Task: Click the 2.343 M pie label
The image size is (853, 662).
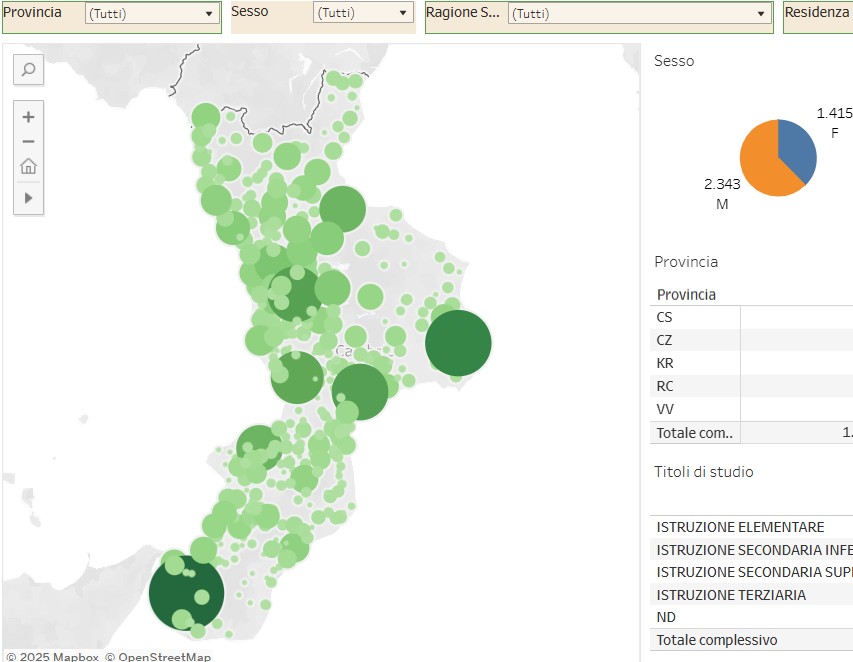Action: point(722,194)
